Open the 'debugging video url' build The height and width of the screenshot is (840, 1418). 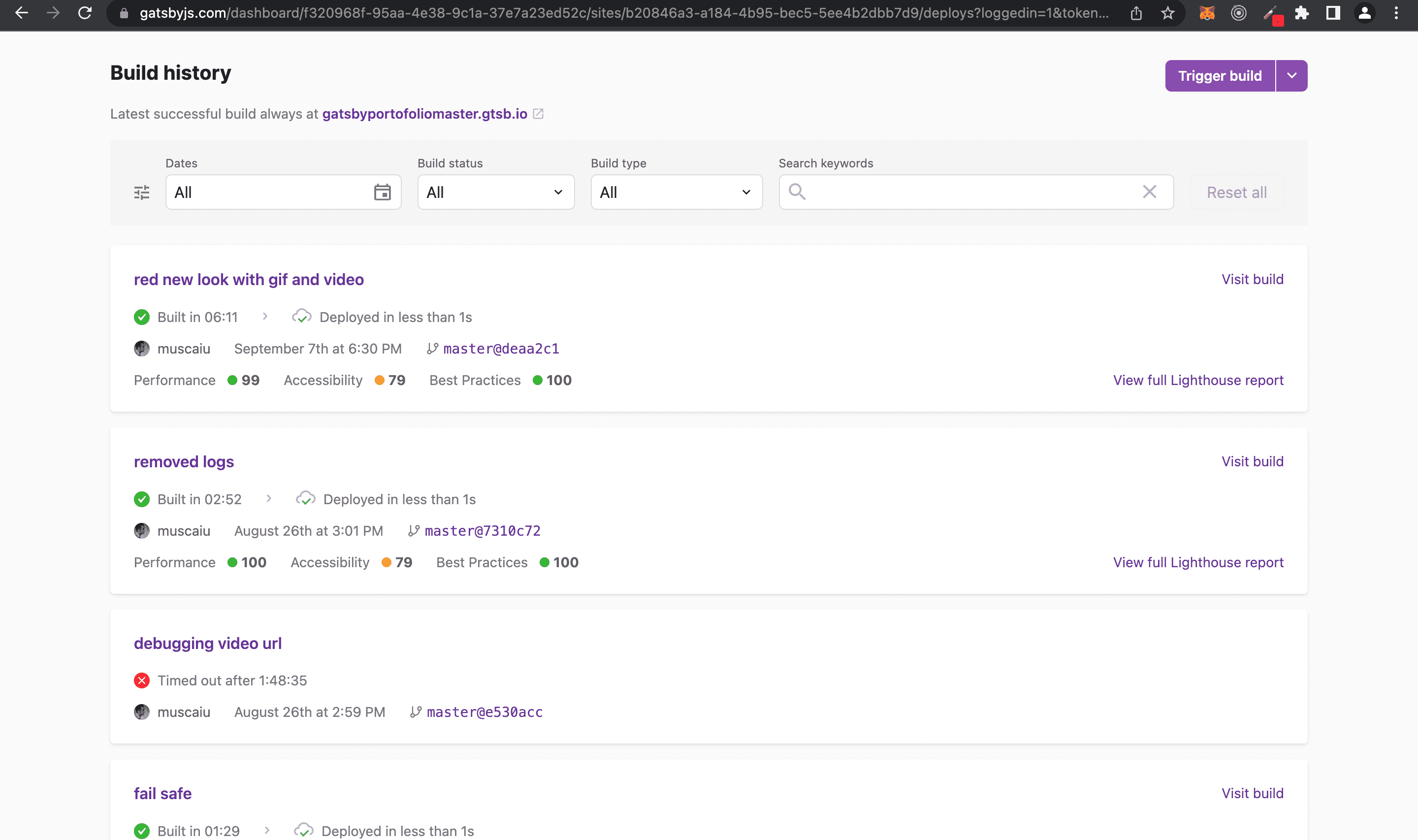click(208, 644)
